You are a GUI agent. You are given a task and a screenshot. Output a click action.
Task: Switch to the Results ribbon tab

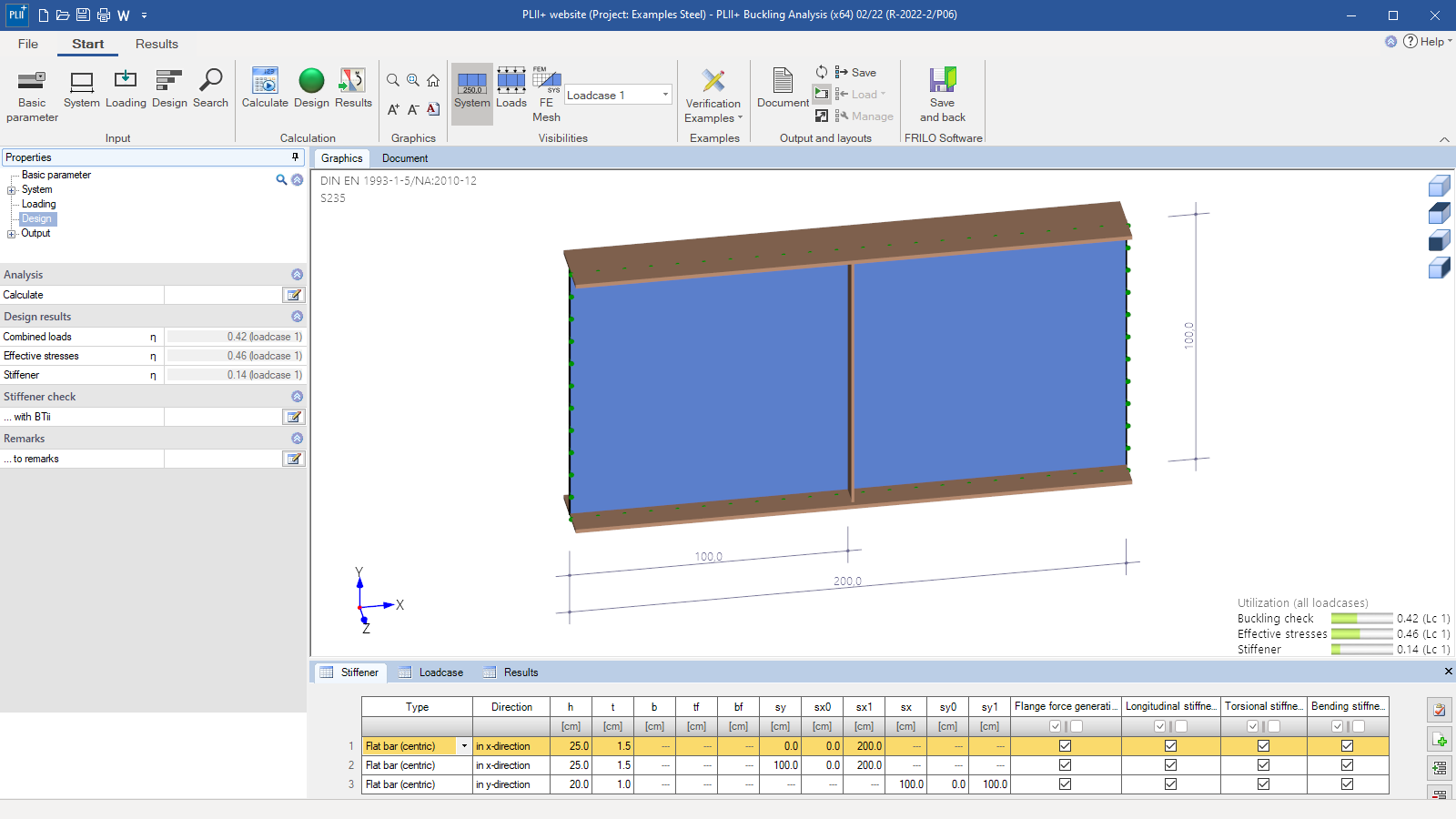[157, 44]
